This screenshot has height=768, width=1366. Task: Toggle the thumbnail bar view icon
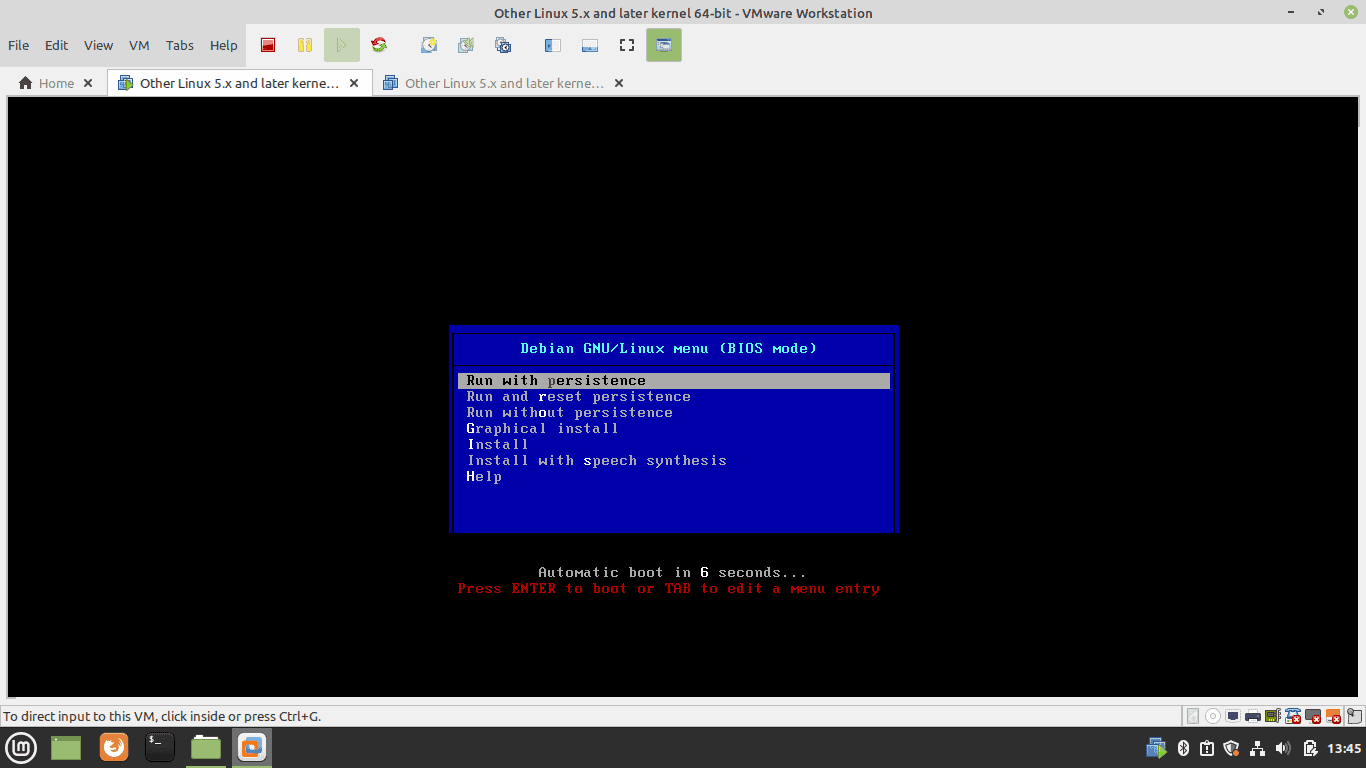(589, 45)
